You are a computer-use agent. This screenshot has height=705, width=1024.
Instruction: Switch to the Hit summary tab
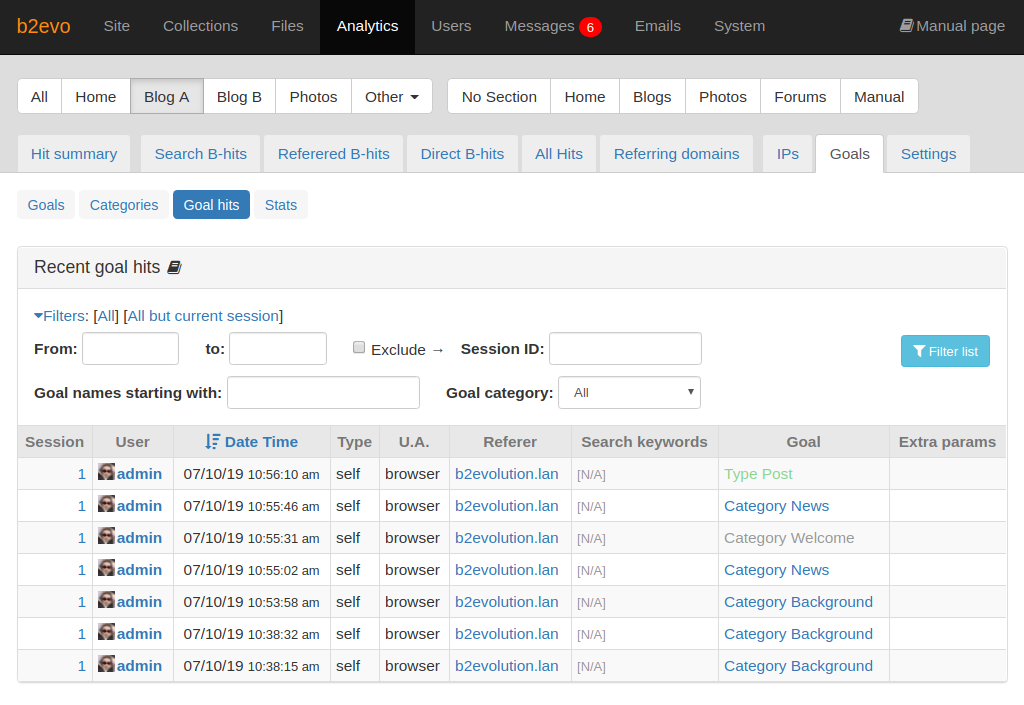[74, 154]
